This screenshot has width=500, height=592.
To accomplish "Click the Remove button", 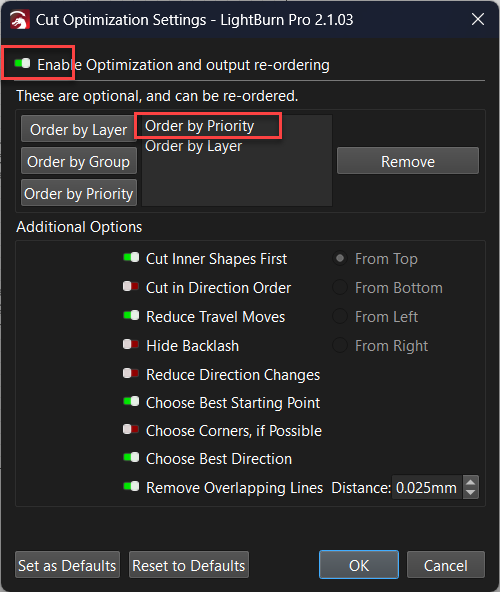I will pyautogui.click(x=408, y=161).
